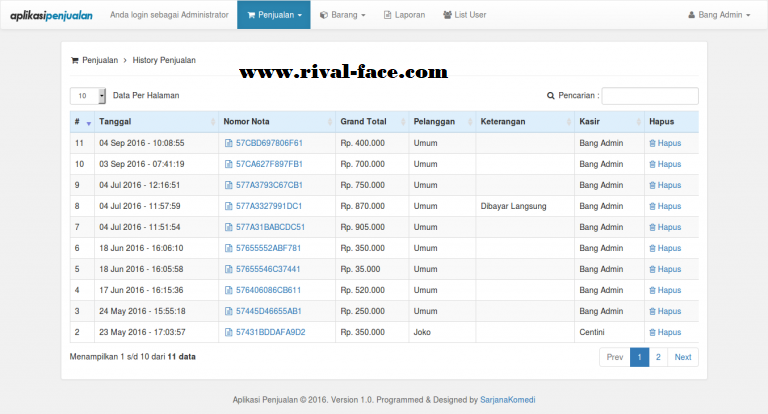This screenshot has width=768, height=414.
Task: Click Rp. 905.000 grand total cell
Action: tap(362, 227)
